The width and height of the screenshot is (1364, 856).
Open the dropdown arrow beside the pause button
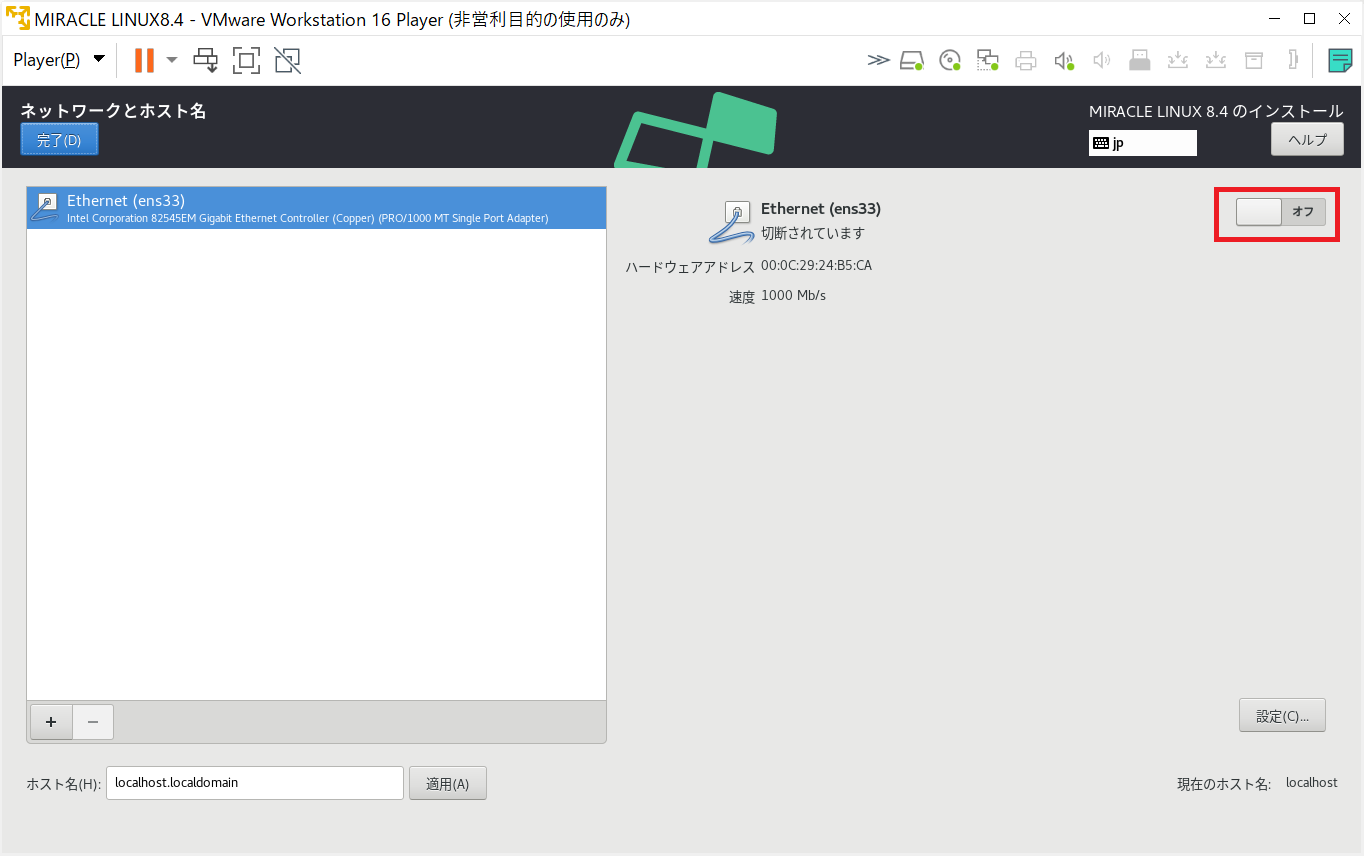tap(171, 60)
